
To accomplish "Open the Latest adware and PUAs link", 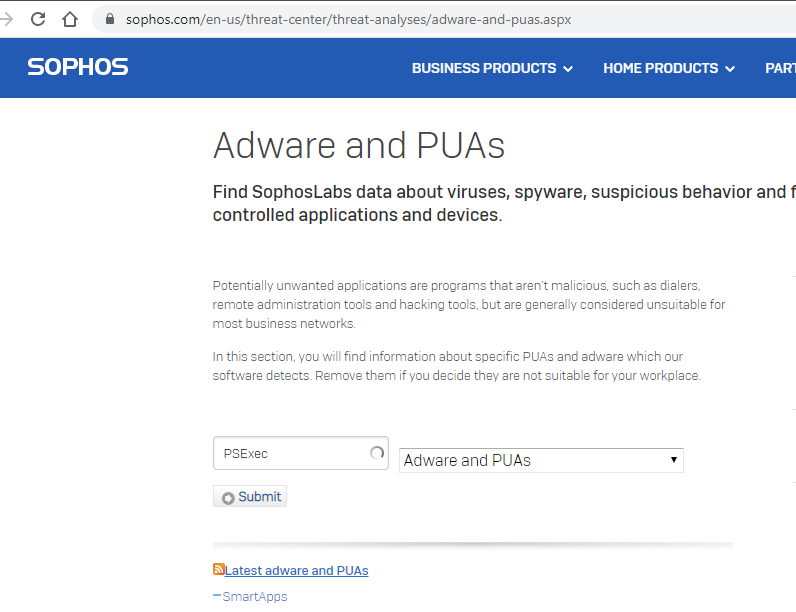I will pyautogui.click(x=296, y=570).
